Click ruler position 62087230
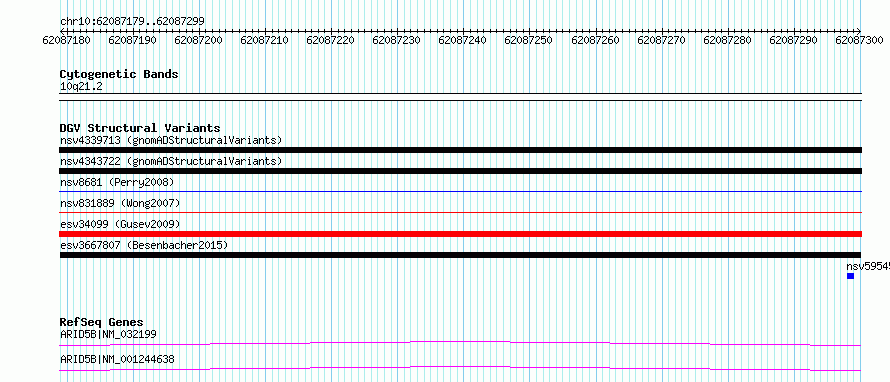890x382 pixels. click(396, 40)
